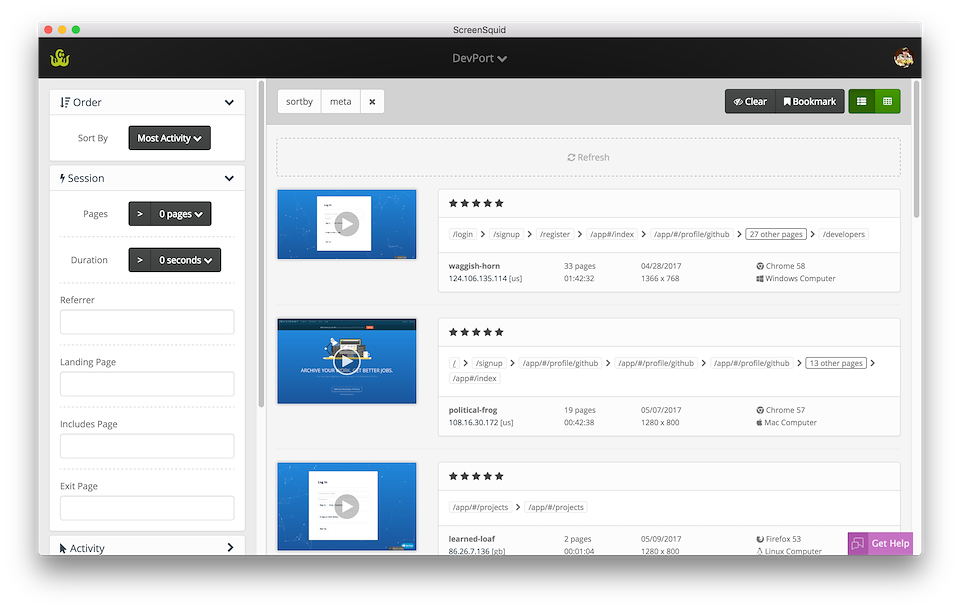Image resolution: width=960 pixels, height=610 pixels.
Task: Click the ScreenSquid squid logo
Action: (60, 58)
